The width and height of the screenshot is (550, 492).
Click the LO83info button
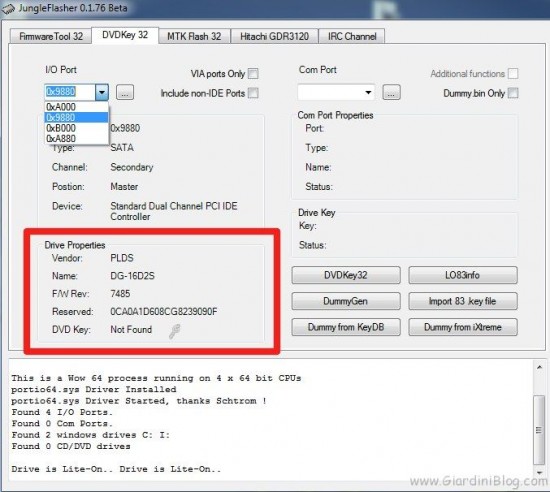coord(463,275)
